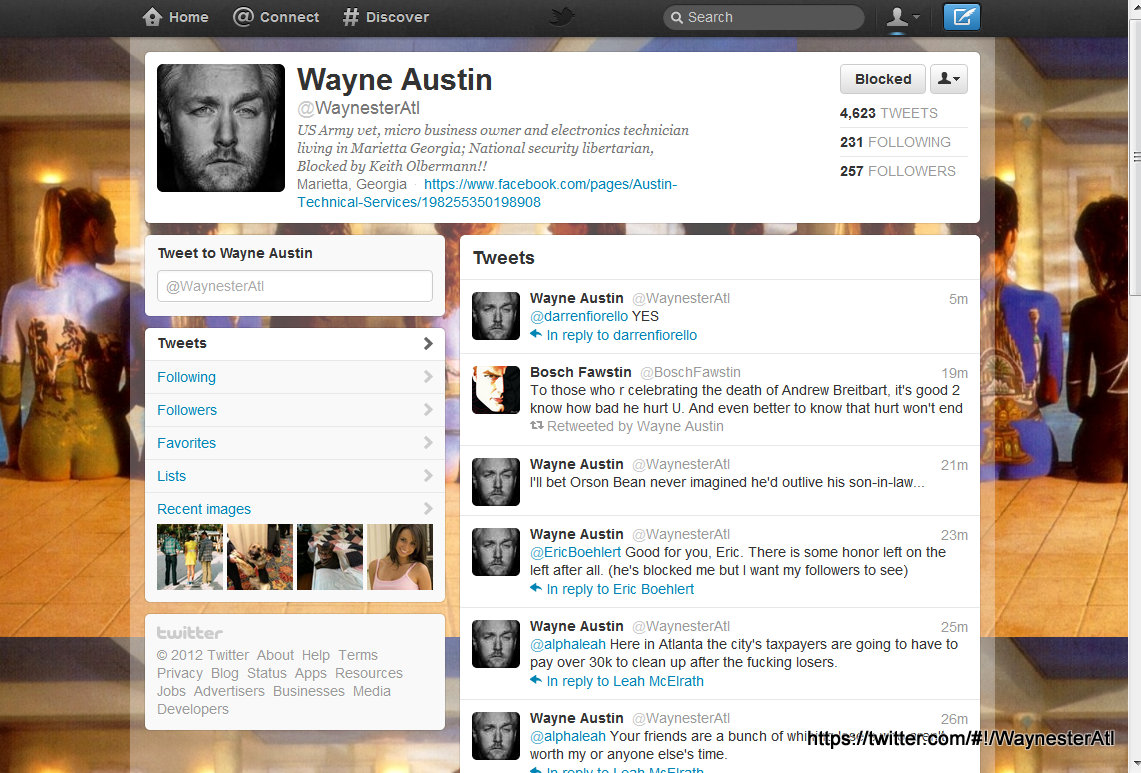Viewport: 1141px width, 773px height.
Task: Open Blog link in footer
Action: pos(225,673)
